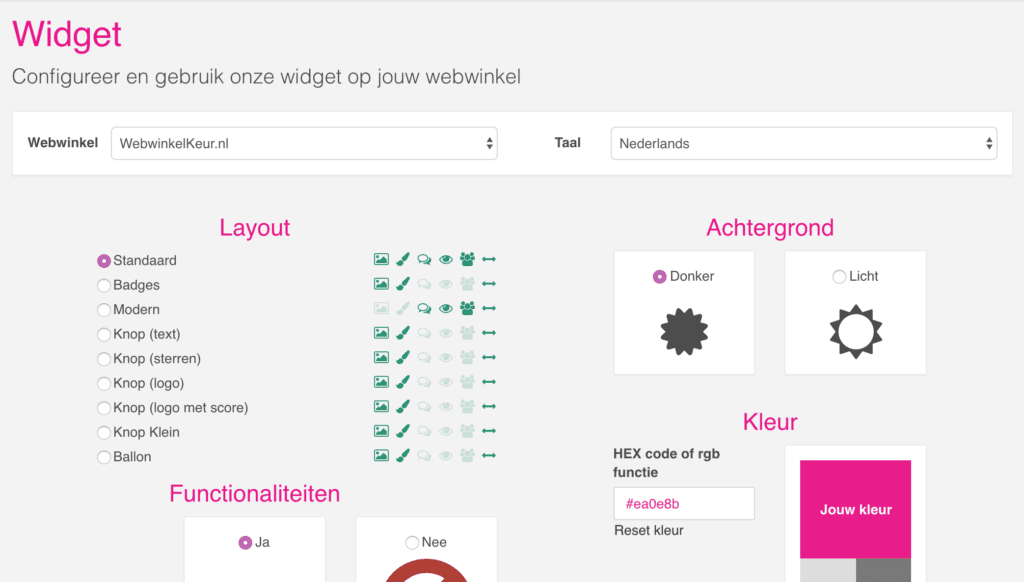
Task: Click the image icon in the Standaard row
Action: click(381, 260)
